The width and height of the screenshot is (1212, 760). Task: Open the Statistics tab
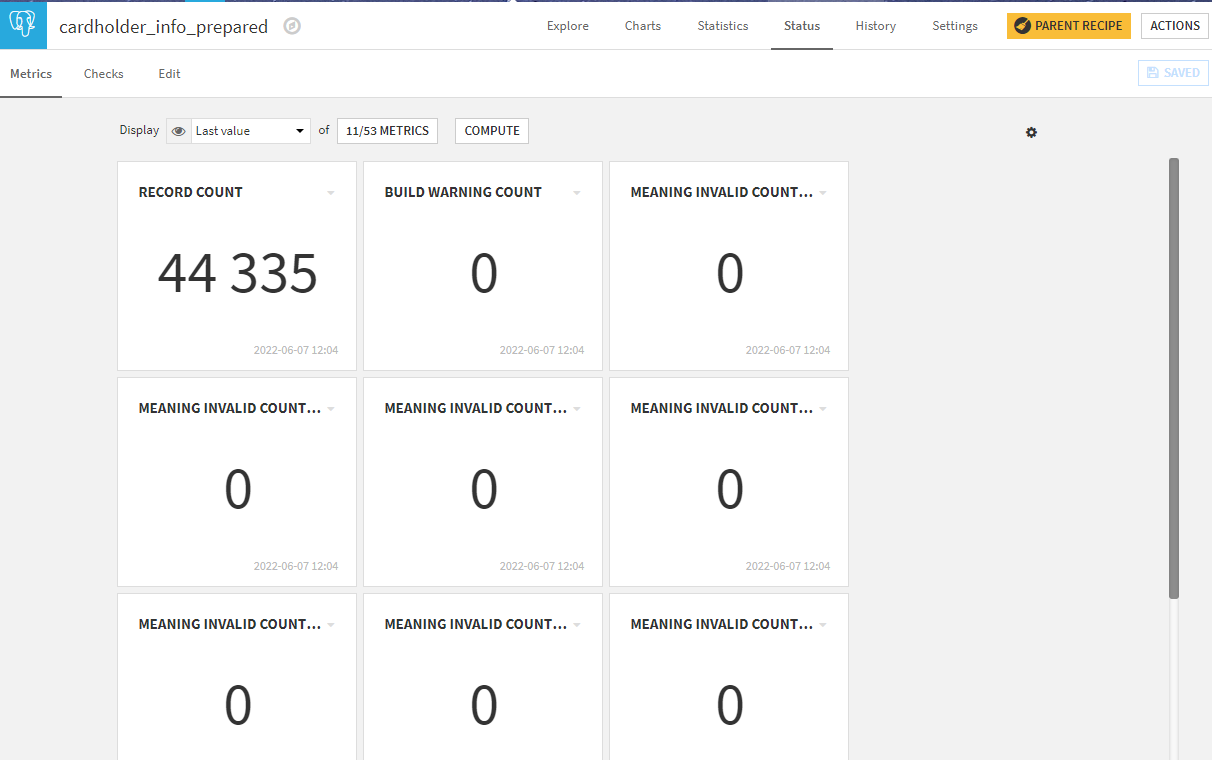[x=722, y=26]
